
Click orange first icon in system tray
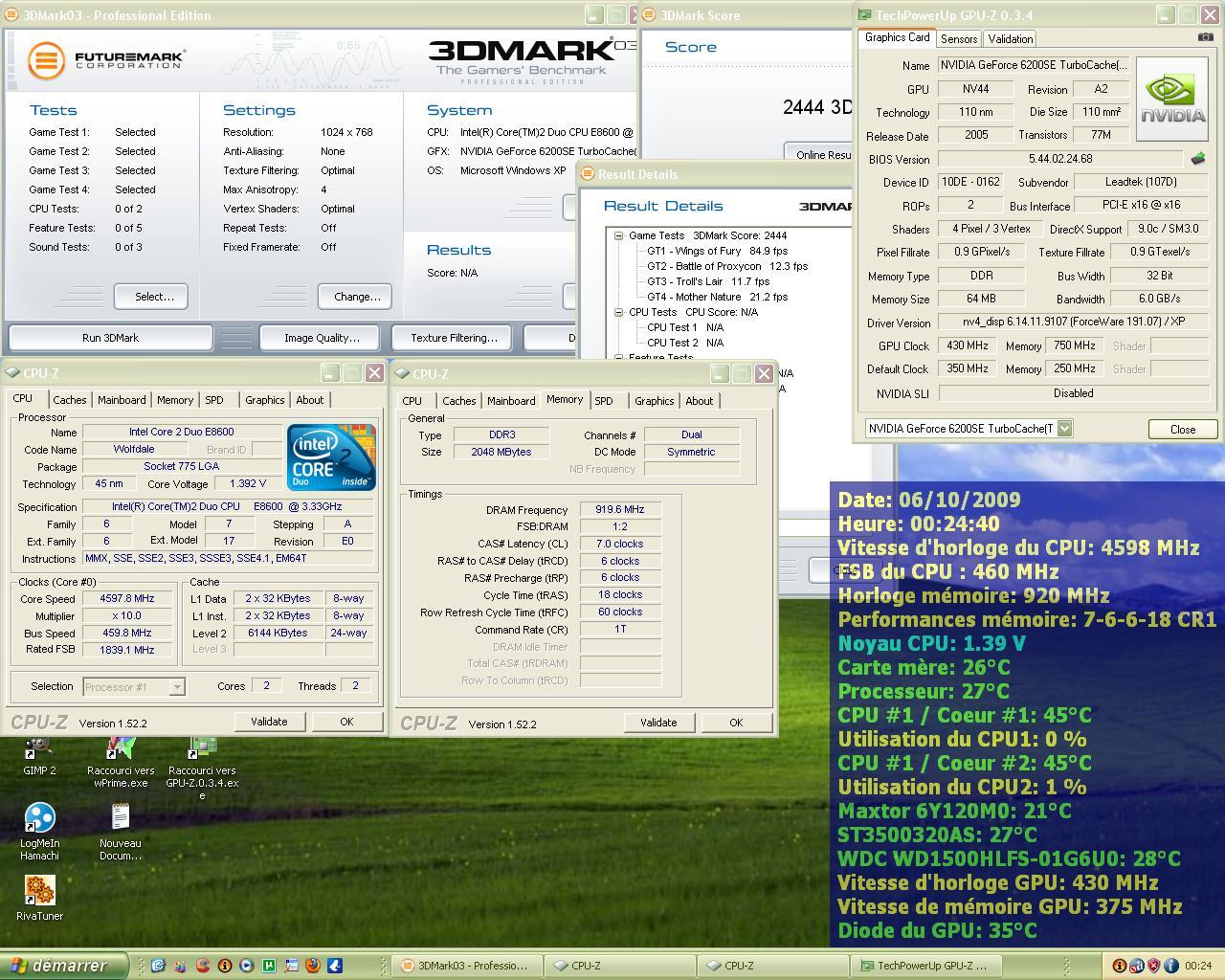tap(1119, 966)
